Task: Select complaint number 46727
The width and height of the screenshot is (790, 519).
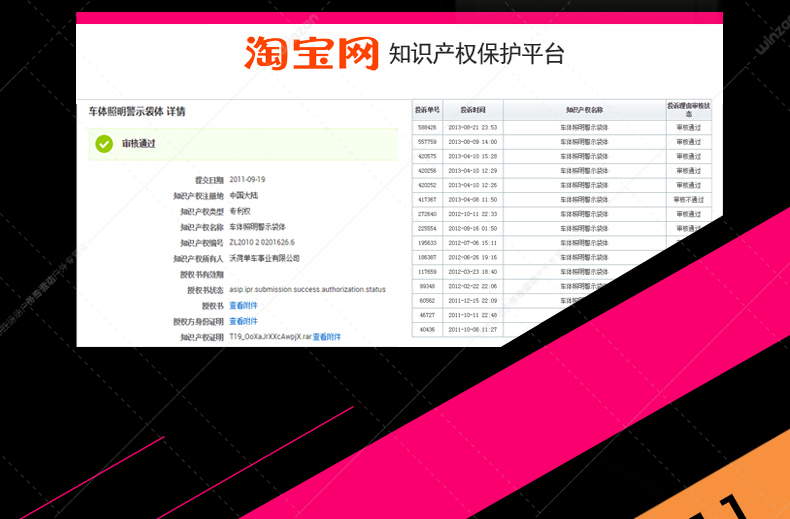Action: pos(427,315)
